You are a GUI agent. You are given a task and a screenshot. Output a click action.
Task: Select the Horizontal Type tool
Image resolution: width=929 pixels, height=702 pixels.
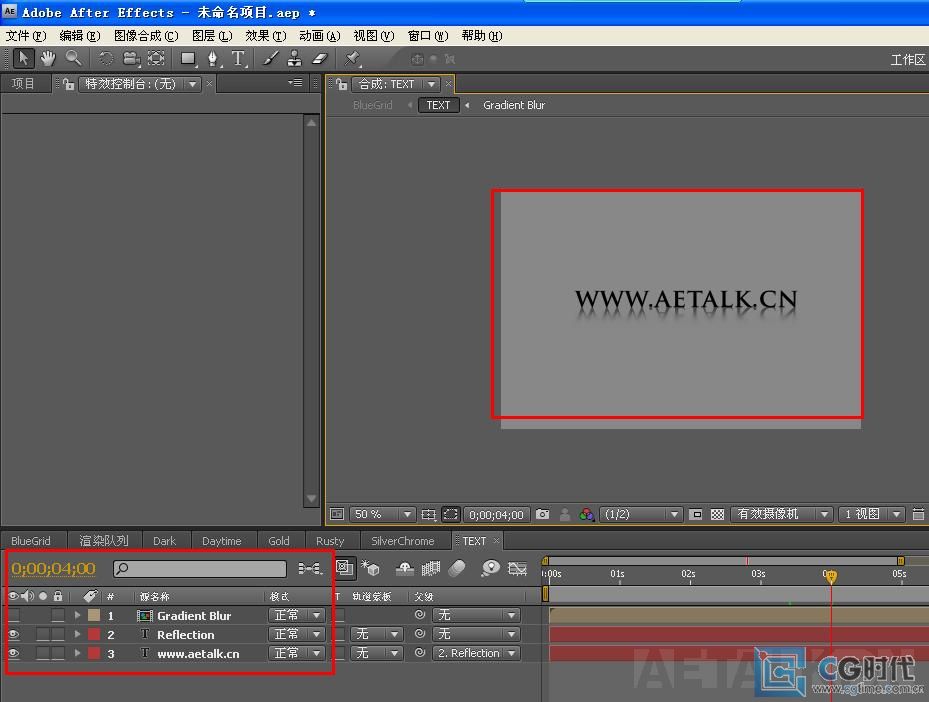[238, 58]
